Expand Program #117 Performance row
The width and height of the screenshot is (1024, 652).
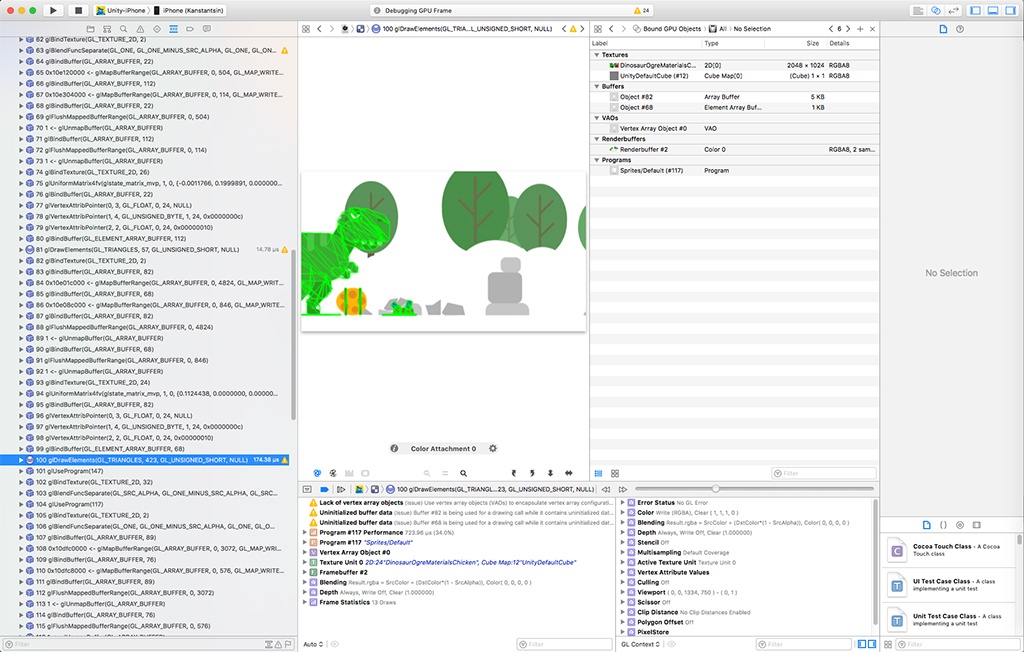coord(305,532)
